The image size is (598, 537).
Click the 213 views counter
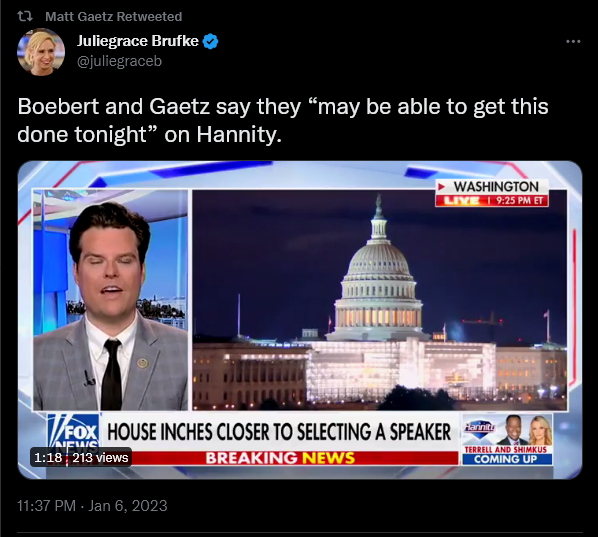[x=100, y=457]
